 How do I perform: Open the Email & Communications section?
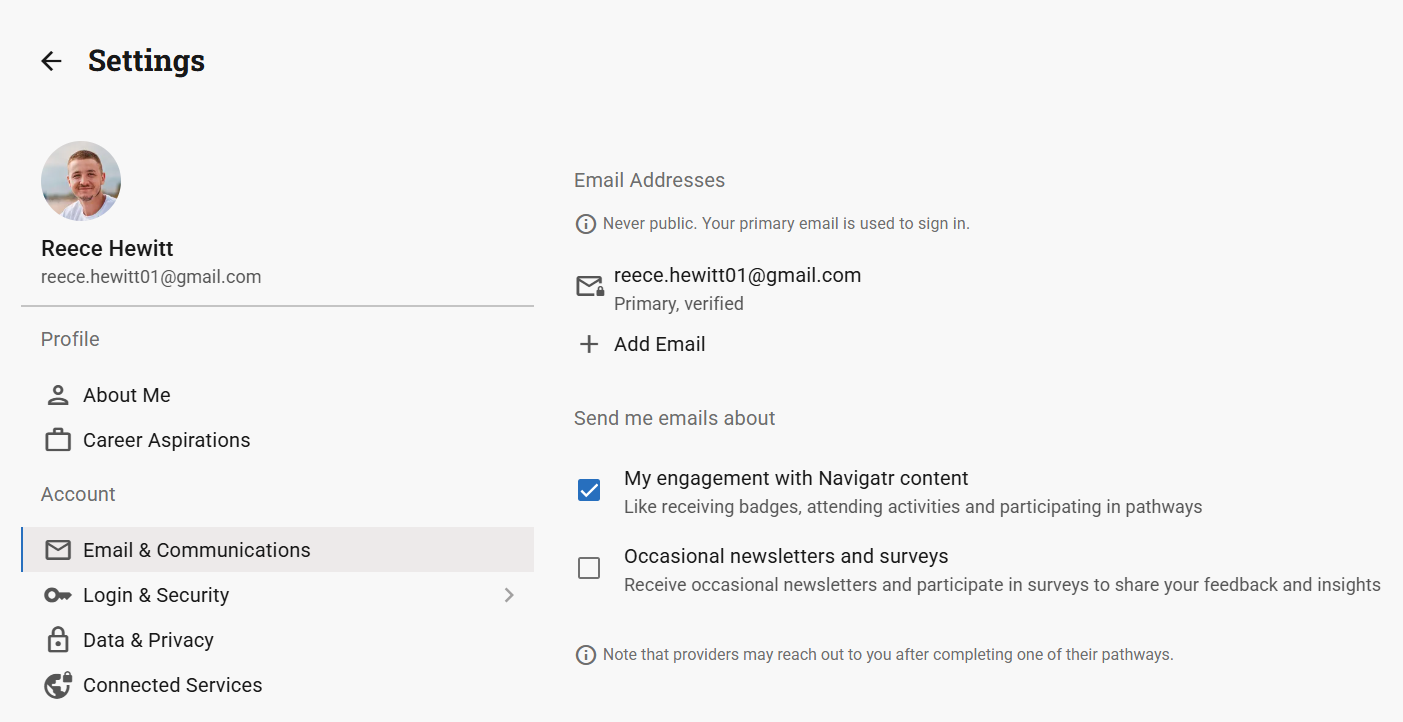tap(197, 550)
